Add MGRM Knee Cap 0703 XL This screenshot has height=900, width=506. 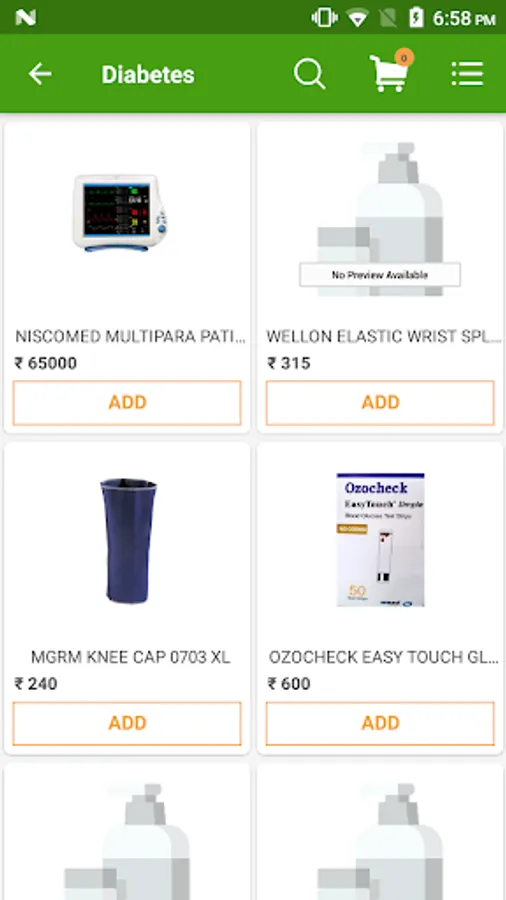click(127, 723)
